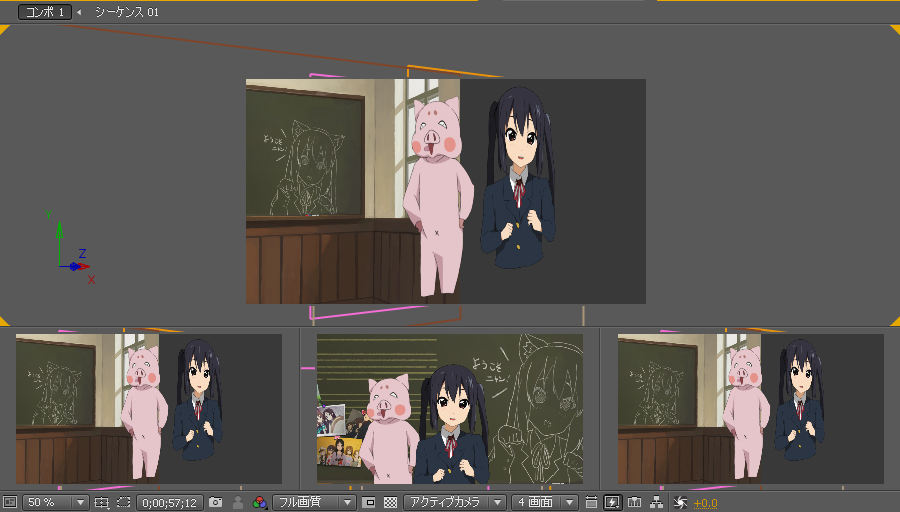Click the pink pig layer in main view
This screenshot has height=512, width=900.
[x=439, y=195]
